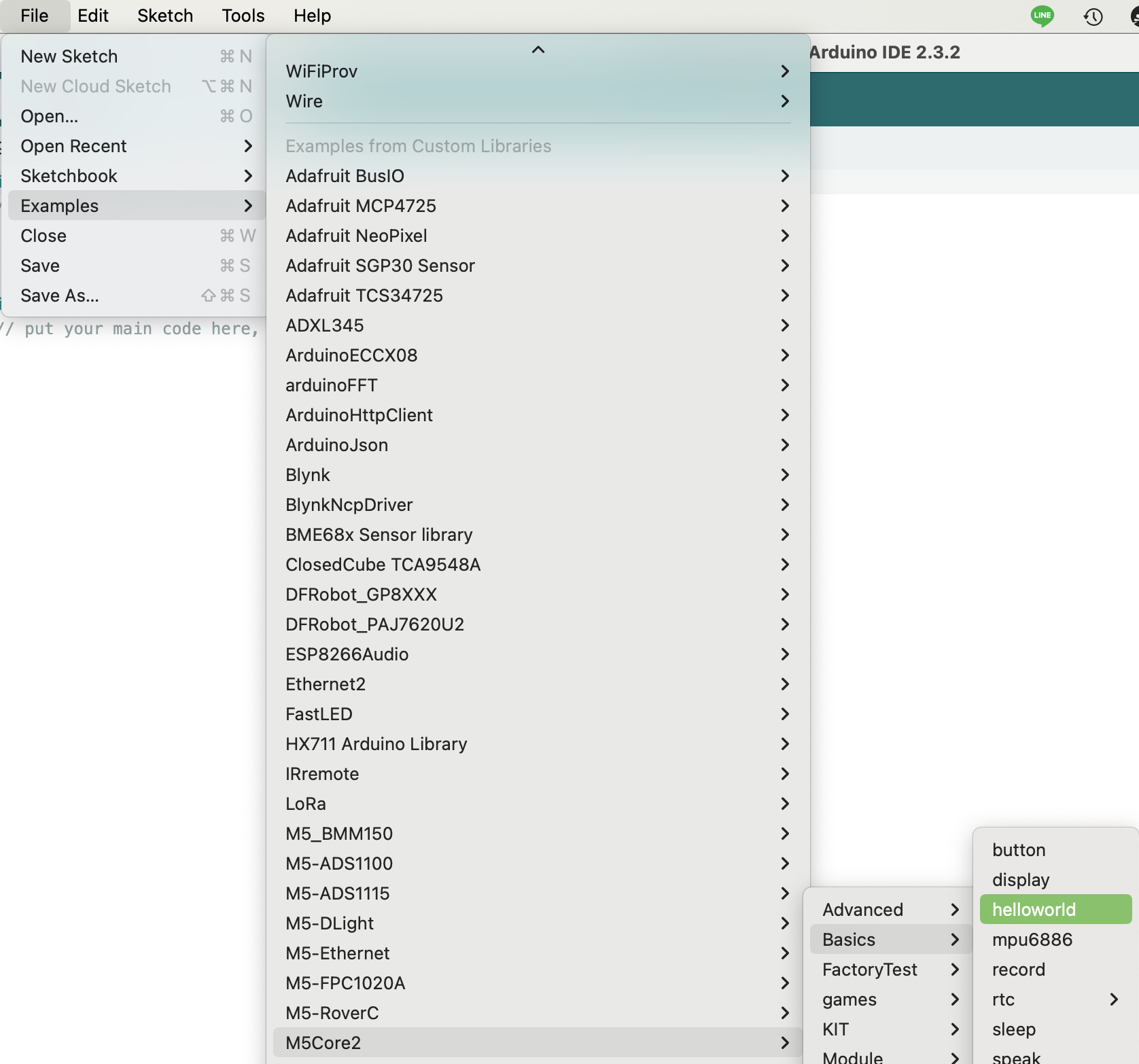Screen dimensions: 1139x1064
Task: Open the display example sketch
Action: click(1055, 880)
